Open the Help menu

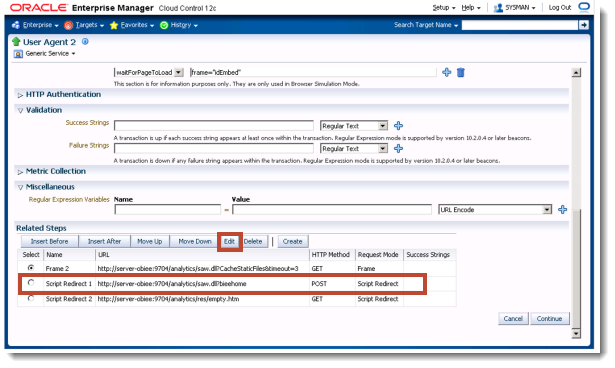pyautogui.click(x=471, y=8)
